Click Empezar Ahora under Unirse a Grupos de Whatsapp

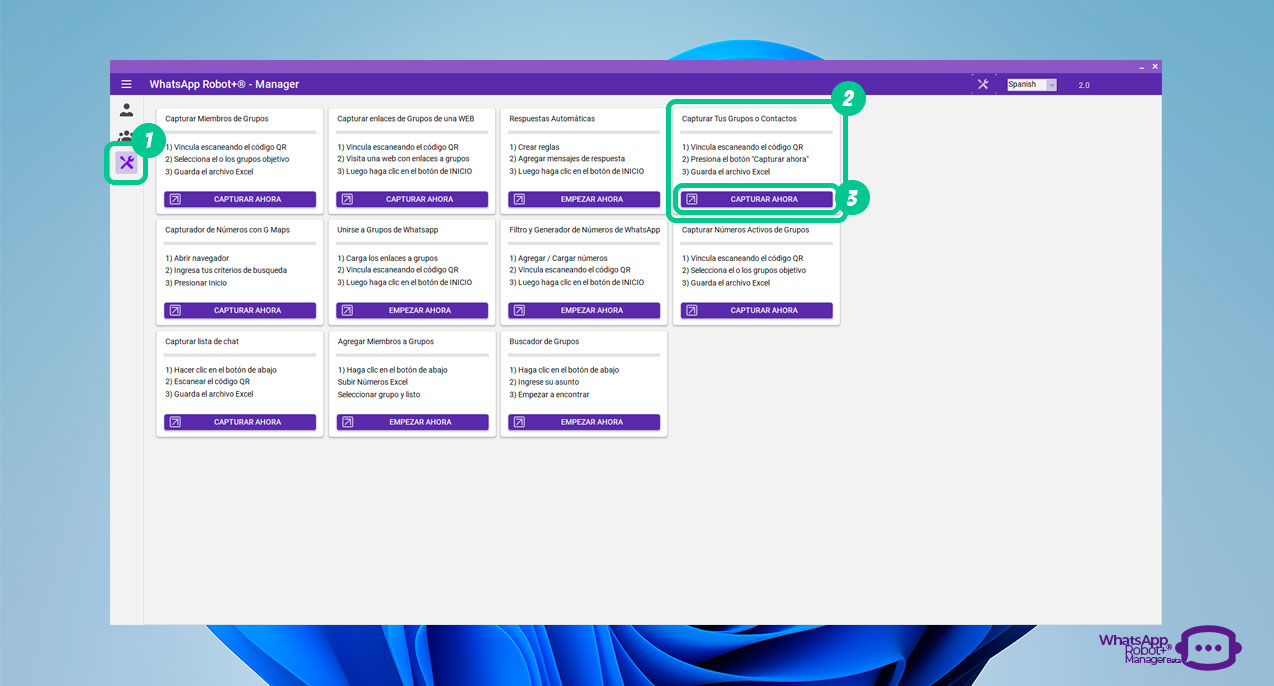tap(412, 310)
